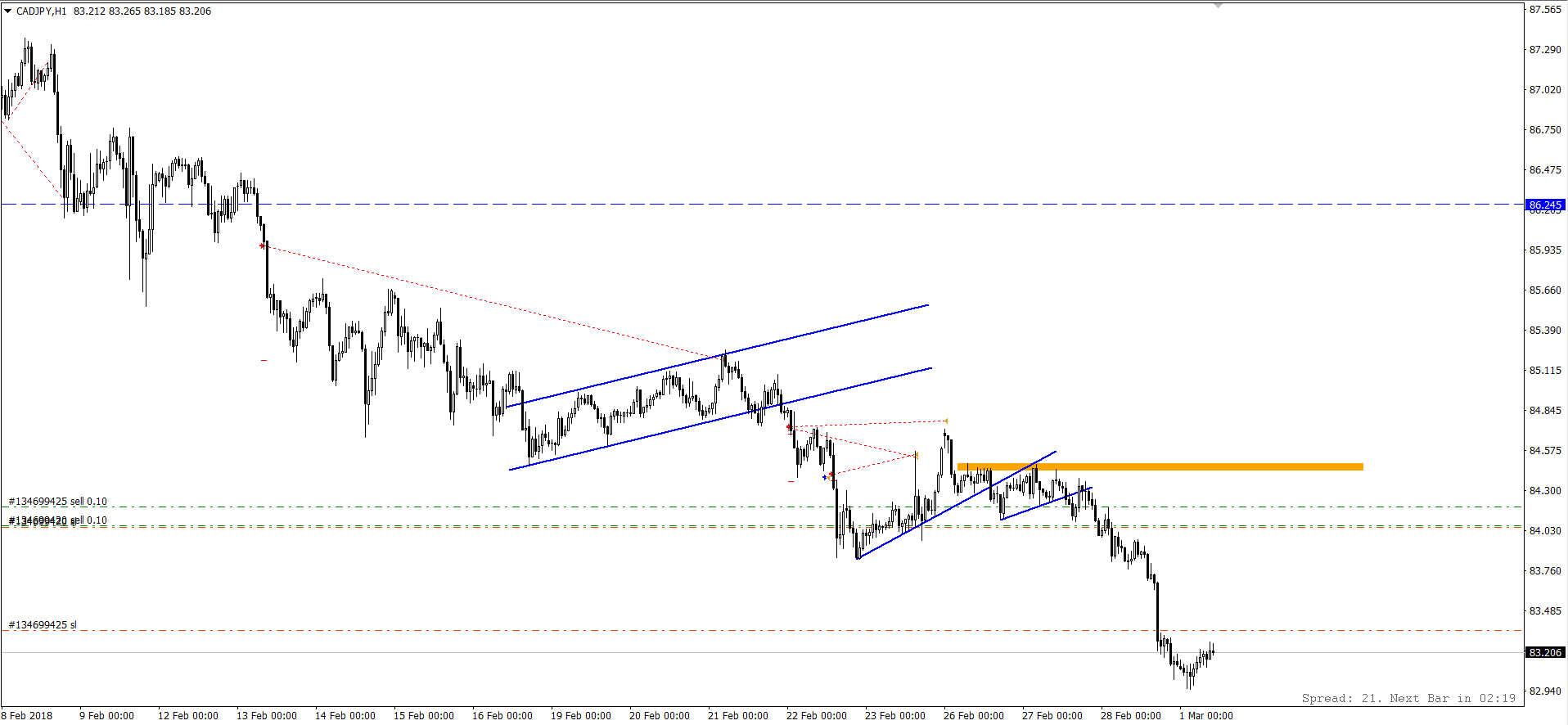
Task: Click the 85.660 price scale value
Action: [x=1545, y=290]
